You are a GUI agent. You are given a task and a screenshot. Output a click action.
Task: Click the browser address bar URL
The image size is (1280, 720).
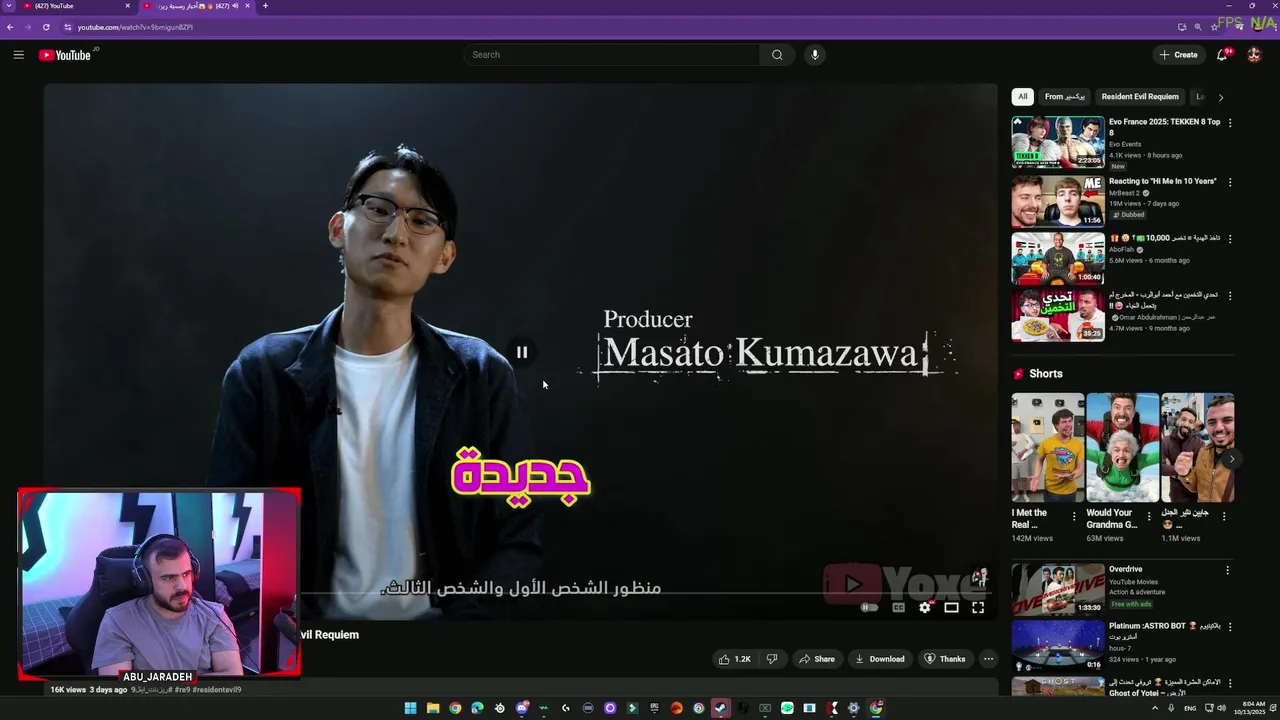point(135,27)
